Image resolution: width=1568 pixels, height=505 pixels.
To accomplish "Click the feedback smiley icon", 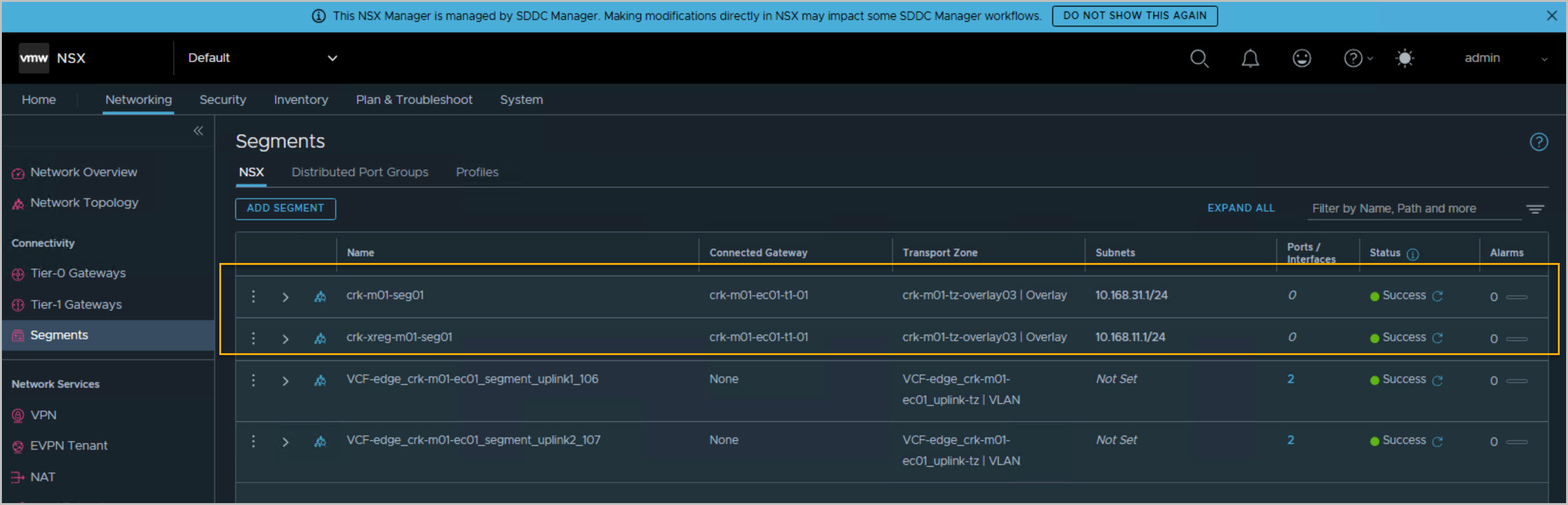I will (1301, 58).
